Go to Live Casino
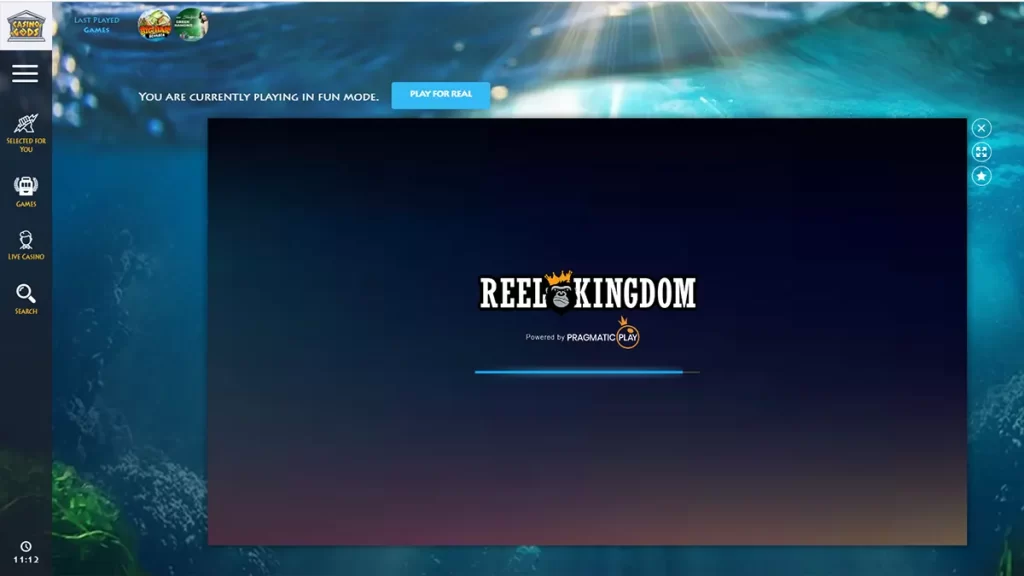1024x576 pixels. (x=25, y=245)
